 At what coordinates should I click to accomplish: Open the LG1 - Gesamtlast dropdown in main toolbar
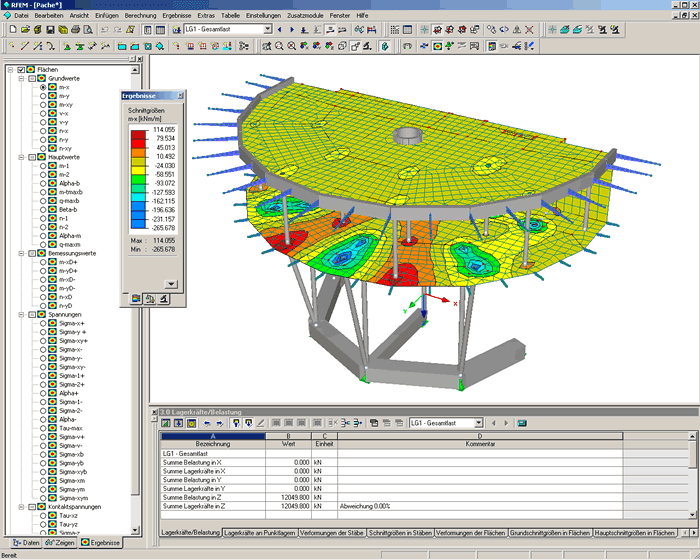[x=267, y=29]
